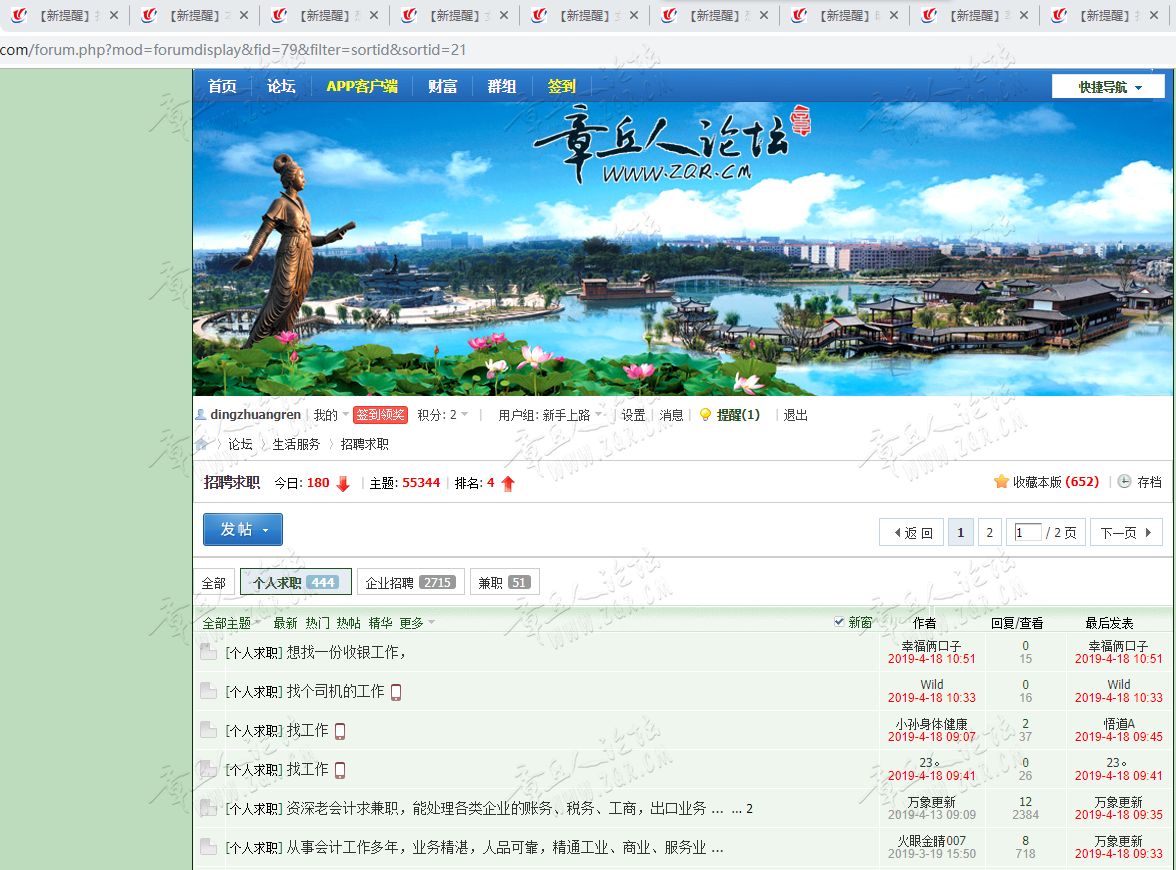The width and height of the screenshot is (1176, 870).
Task: Click mobile phone icon after 找个司机的工作
Action: point(396,692)
